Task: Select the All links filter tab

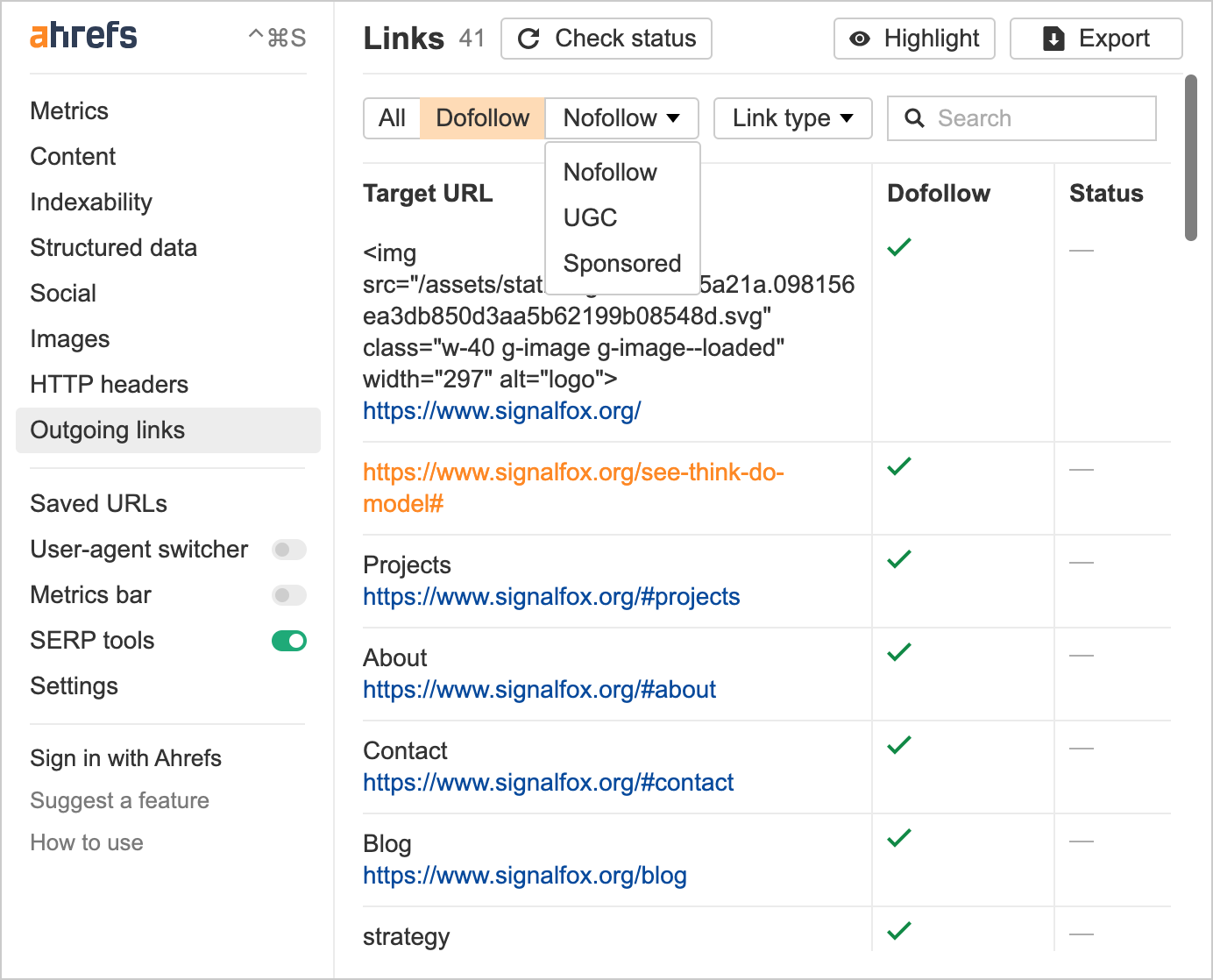Action: click(x=392, y=118)
